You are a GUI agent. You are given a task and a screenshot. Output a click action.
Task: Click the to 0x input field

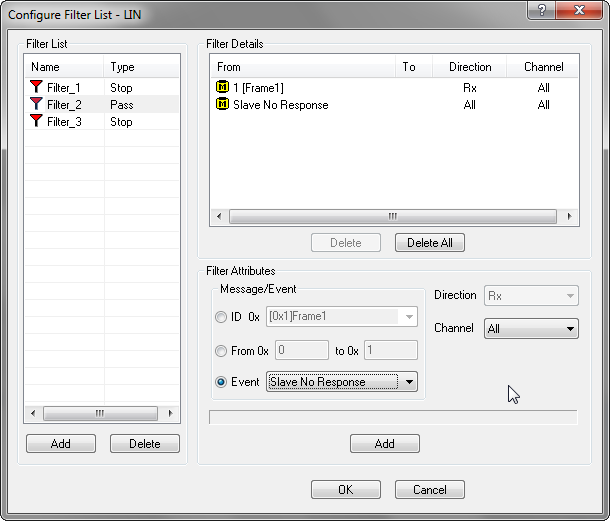click(x=391, y=350)
